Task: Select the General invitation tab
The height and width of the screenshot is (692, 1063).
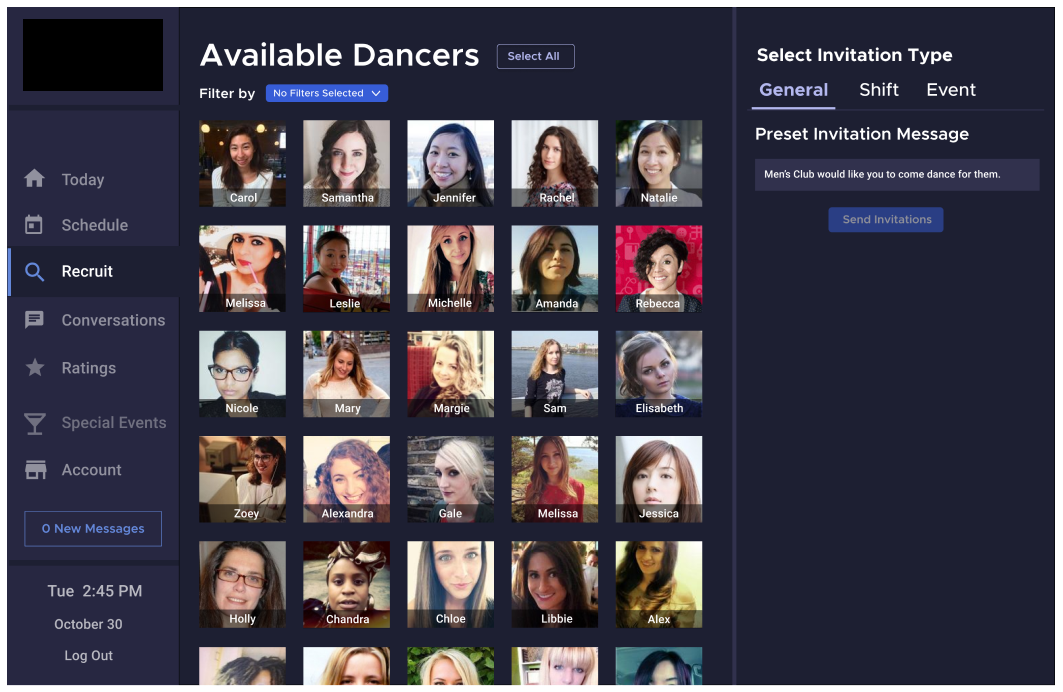Action: (793, 90)
